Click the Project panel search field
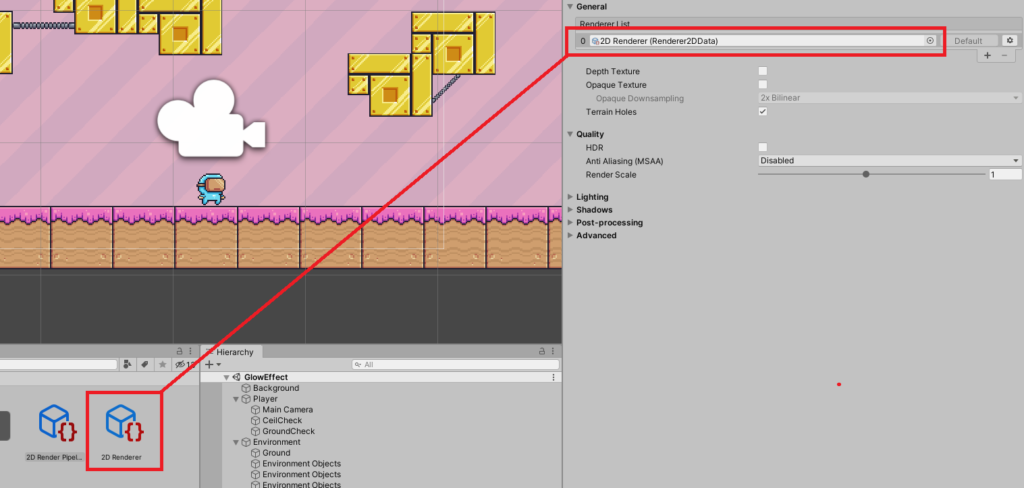The height and width of the screenshot is (488, 1024). [58, 365]
